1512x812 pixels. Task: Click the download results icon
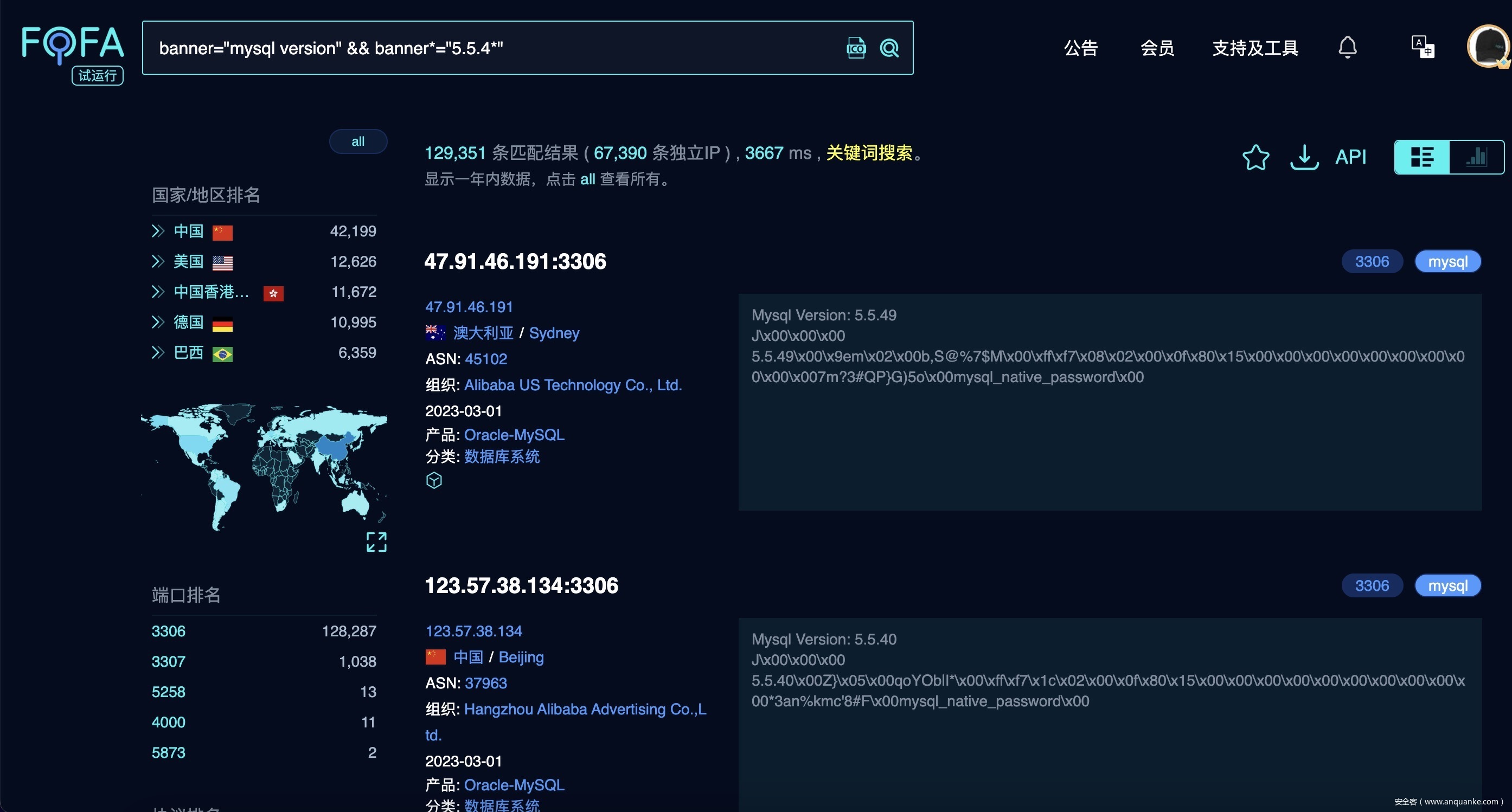coord(1304,157)
